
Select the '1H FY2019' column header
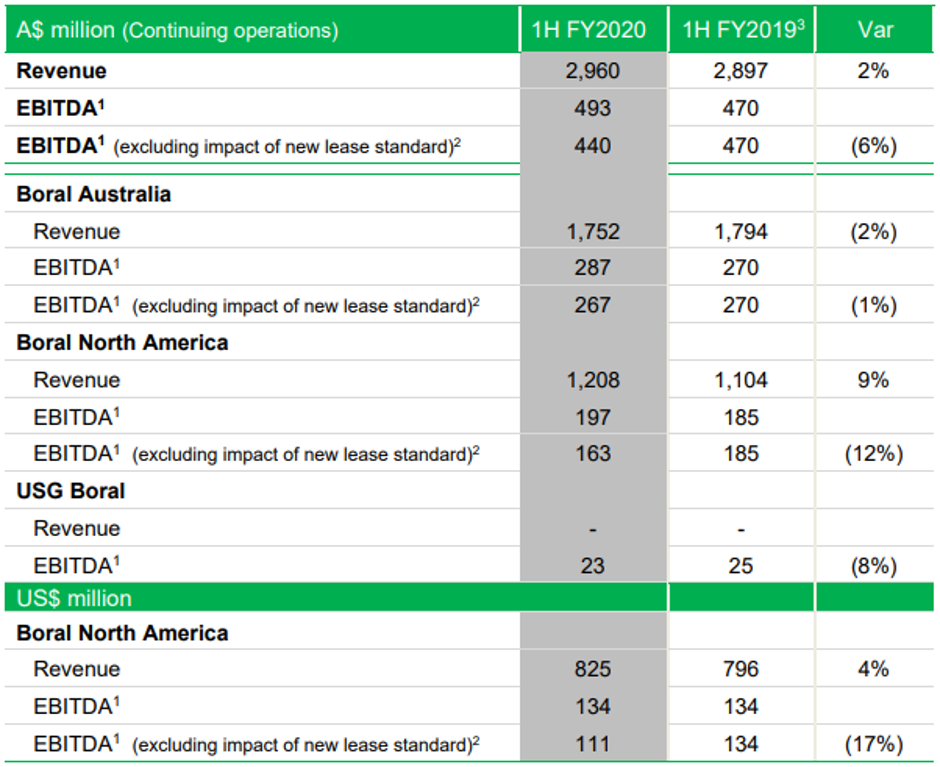[x=743, y=29]
